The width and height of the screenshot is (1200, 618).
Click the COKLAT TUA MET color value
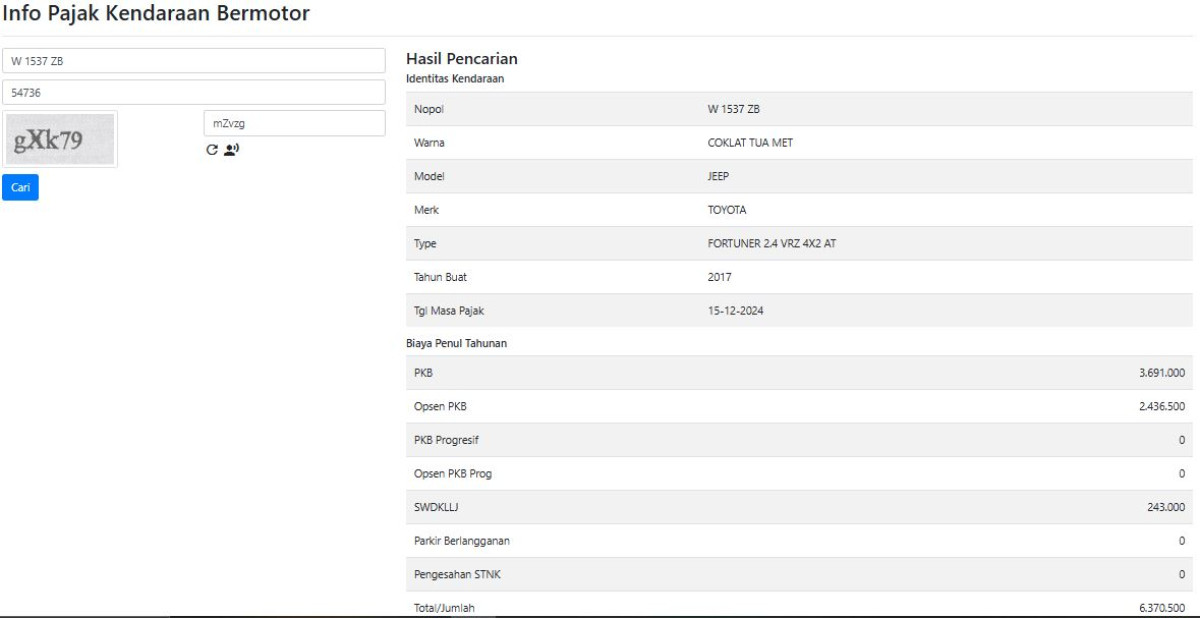(x=750, y=143)
